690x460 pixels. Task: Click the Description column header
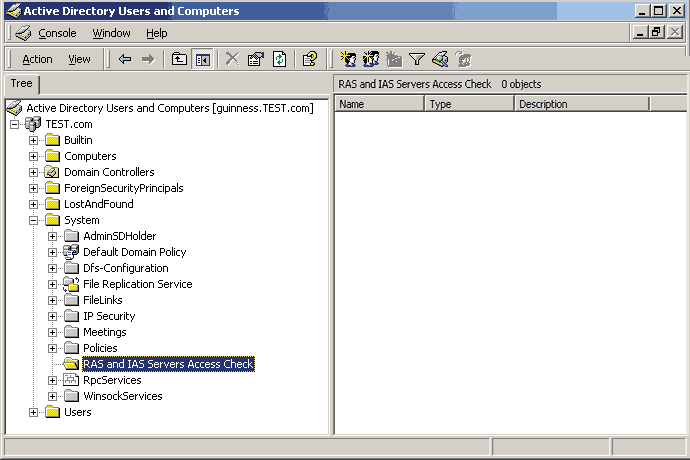[581, 104]
